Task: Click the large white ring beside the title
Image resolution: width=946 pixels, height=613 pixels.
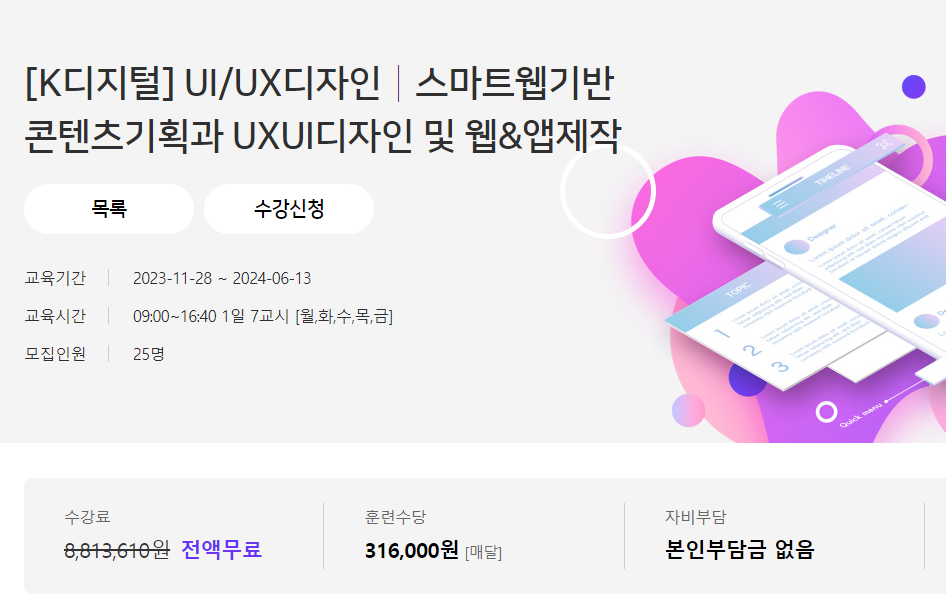Action: point(608,191)
